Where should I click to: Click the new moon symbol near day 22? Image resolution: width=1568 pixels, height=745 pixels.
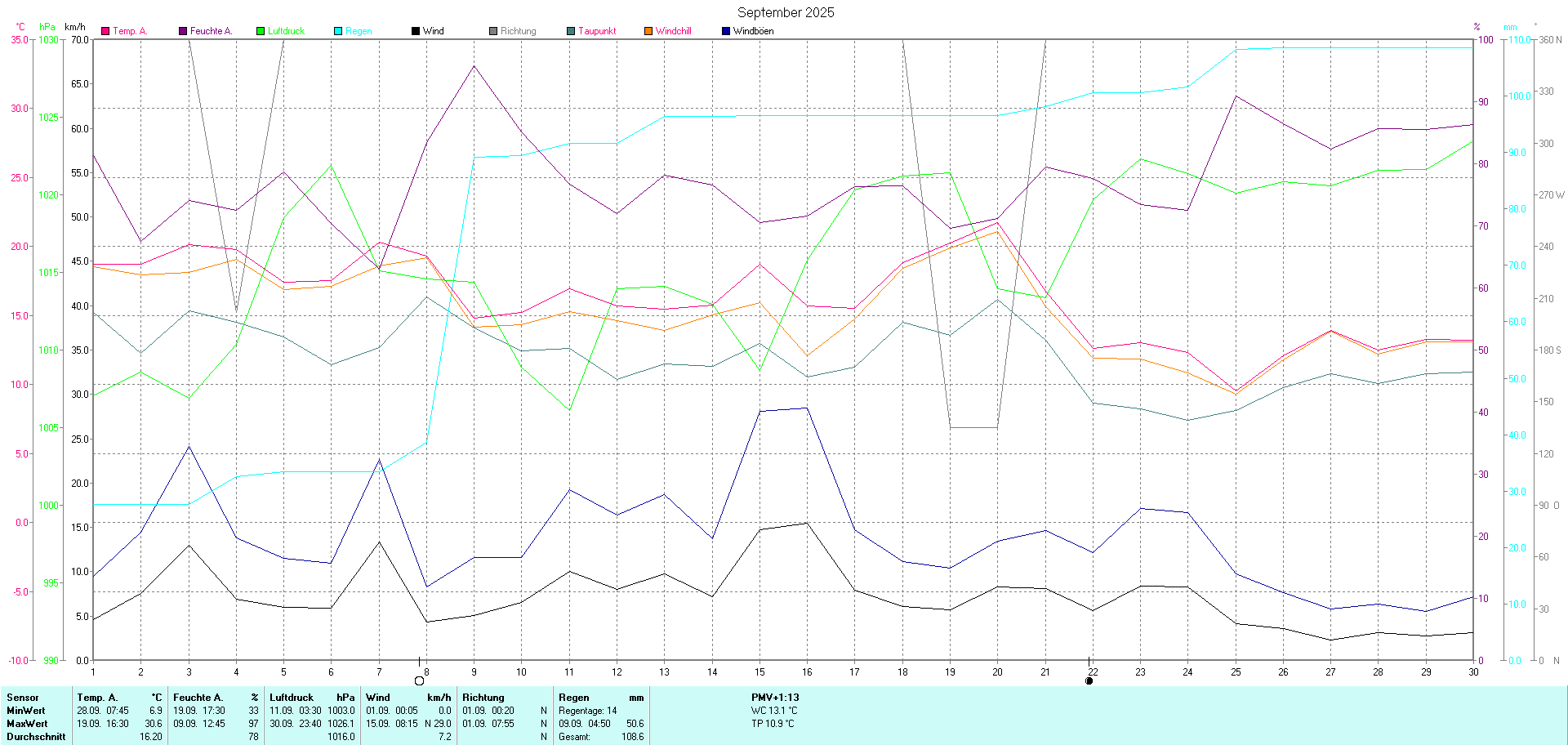tap(1089, 680)
